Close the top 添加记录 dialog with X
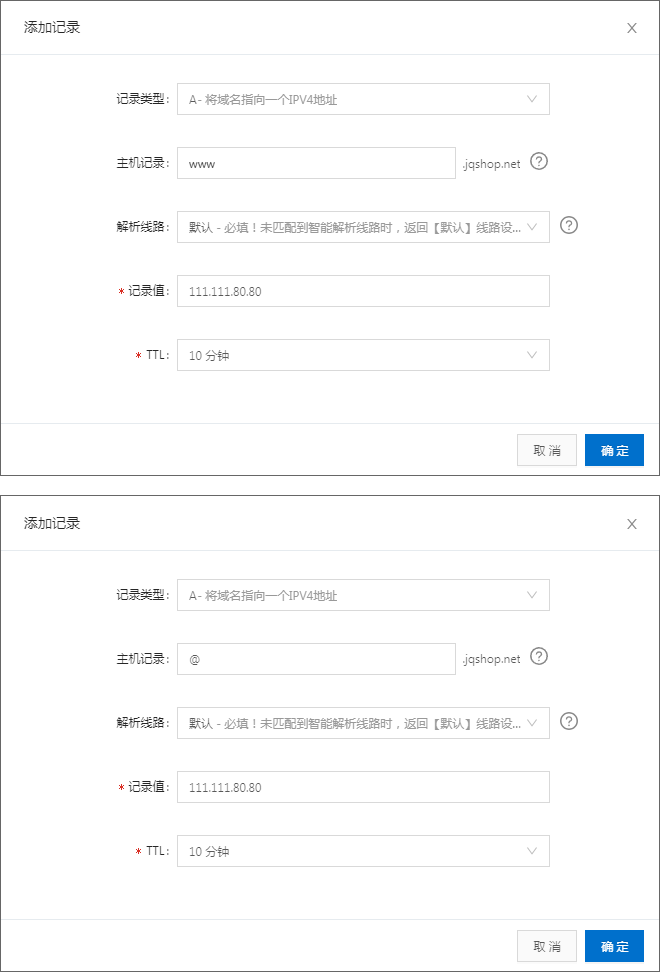 [x=631, y=28]
